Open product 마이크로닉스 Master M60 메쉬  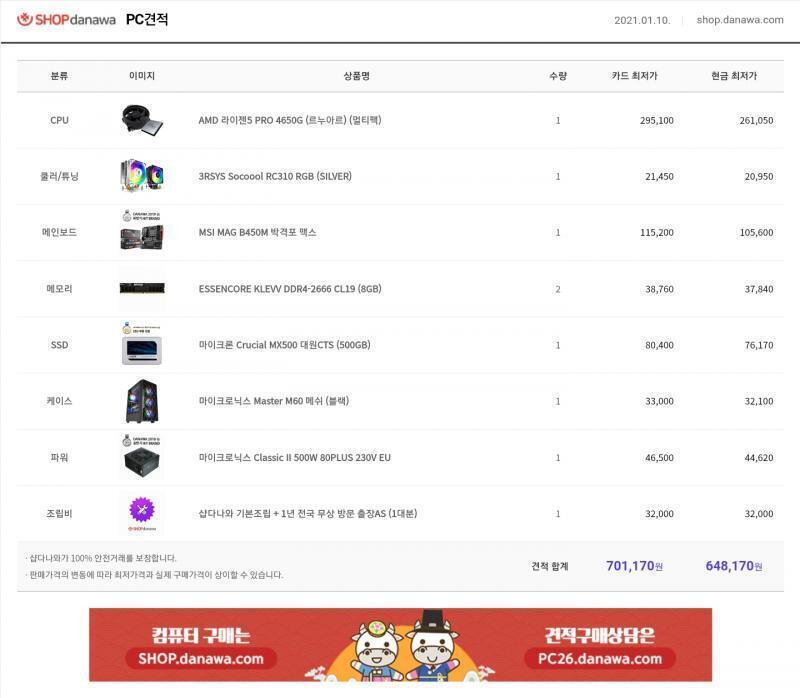(273, 401)
